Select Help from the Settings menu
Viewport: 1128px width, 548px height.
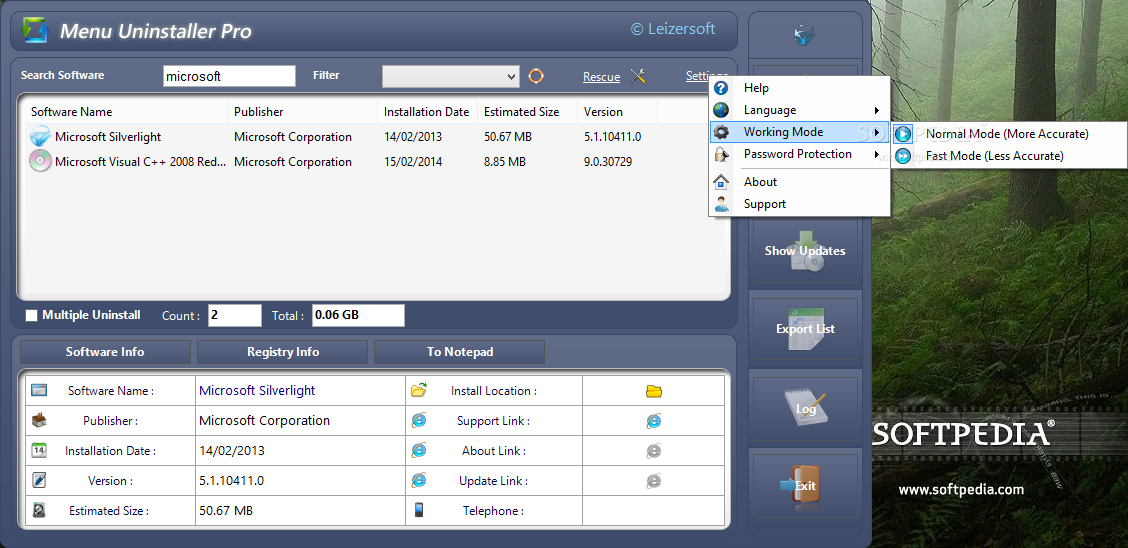pyautogui.click(x=799, y=88)
